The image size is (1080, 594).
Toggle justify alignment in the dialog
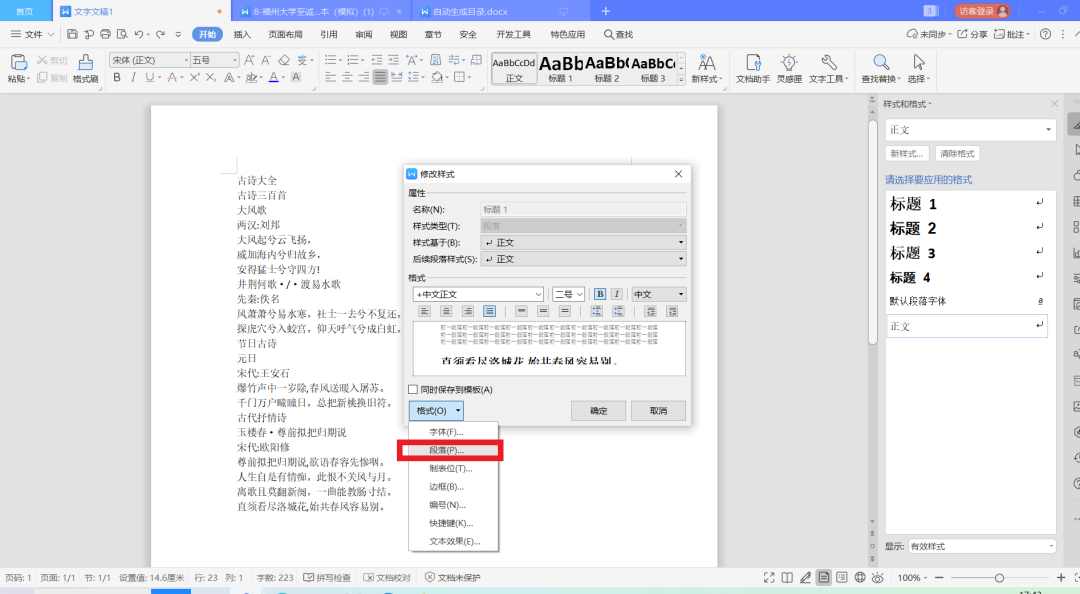point(489,311)
